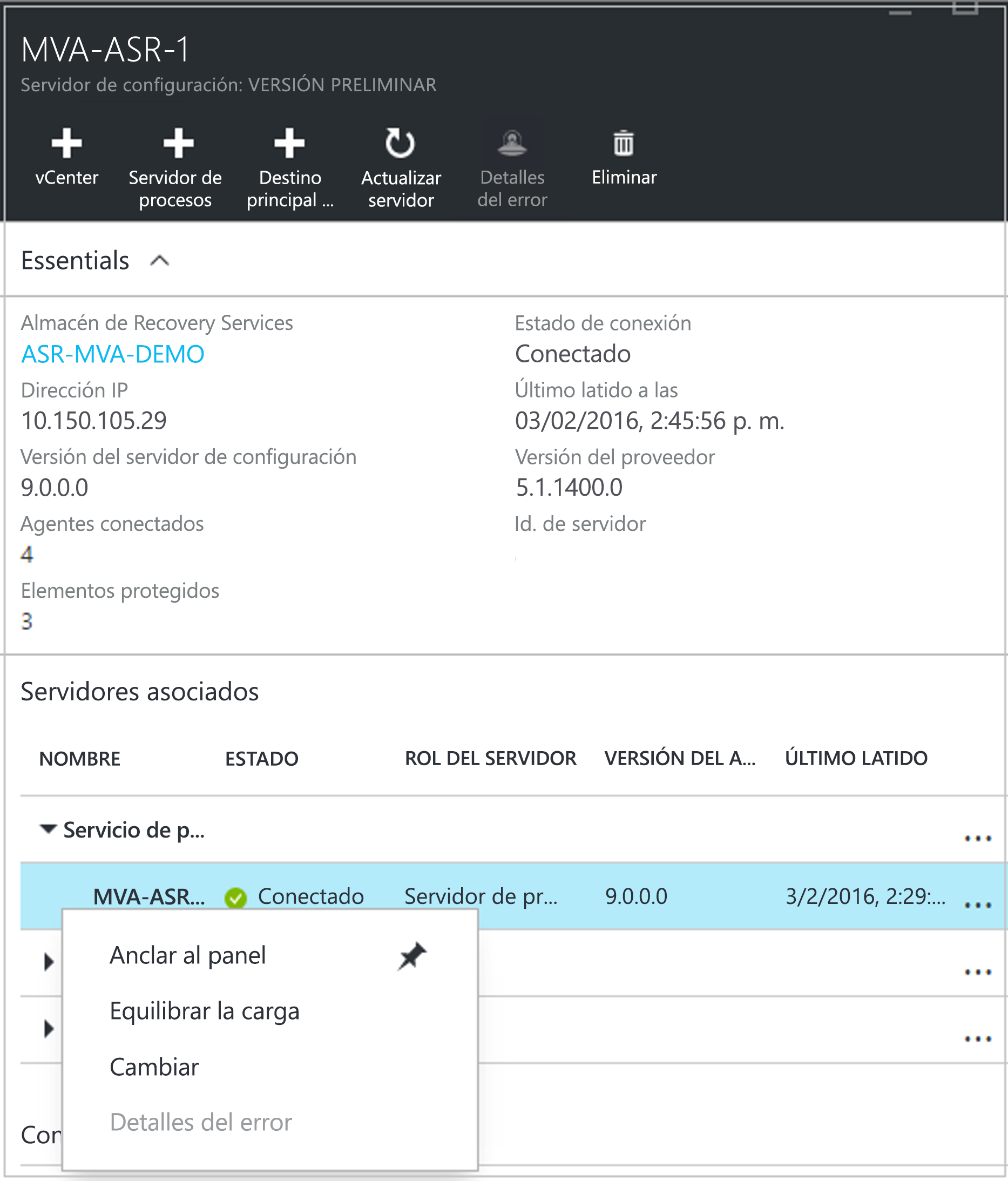This screenshot has height=1181, width=1008.
Task: Sort by the NOMBRE column header
Action: [x=79, y=759]
